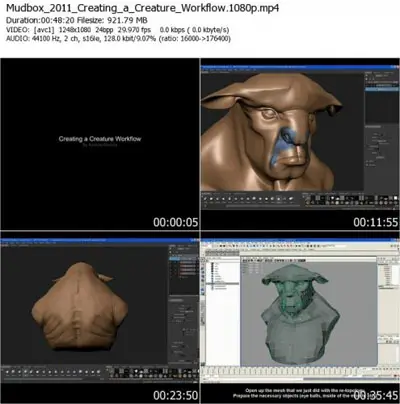Select first sculpt tool in 00:11:55 frame tray

(206, 199)
